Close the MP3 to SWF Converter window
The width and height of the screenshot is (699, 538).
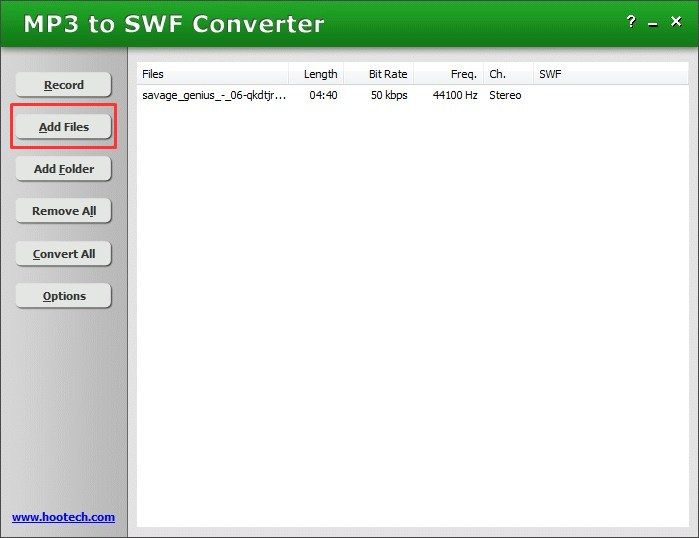point(676,21)
